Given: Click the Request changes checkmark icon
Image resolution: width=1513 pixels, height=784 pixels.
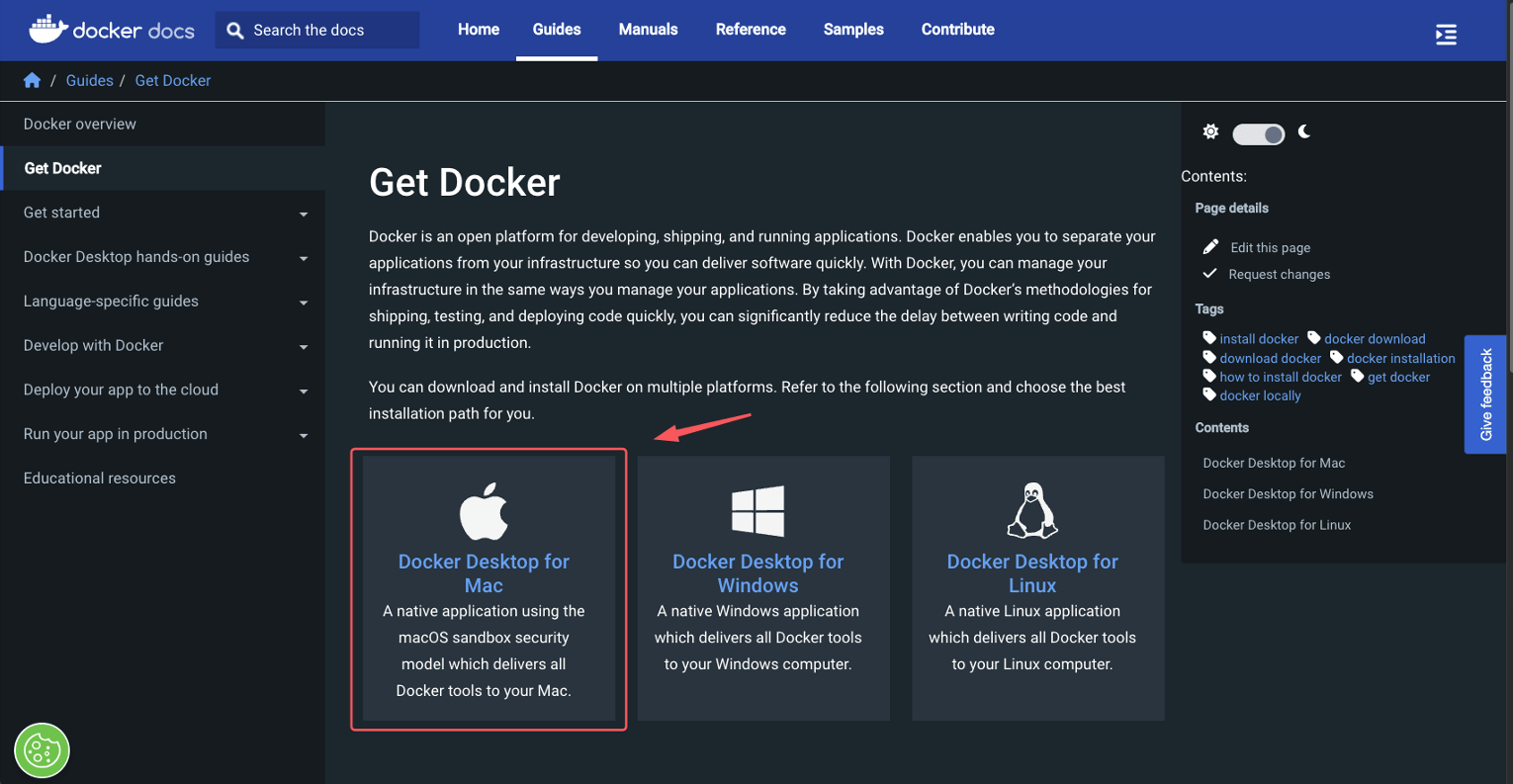Looking at the screenshot, I should point(1210,275).
